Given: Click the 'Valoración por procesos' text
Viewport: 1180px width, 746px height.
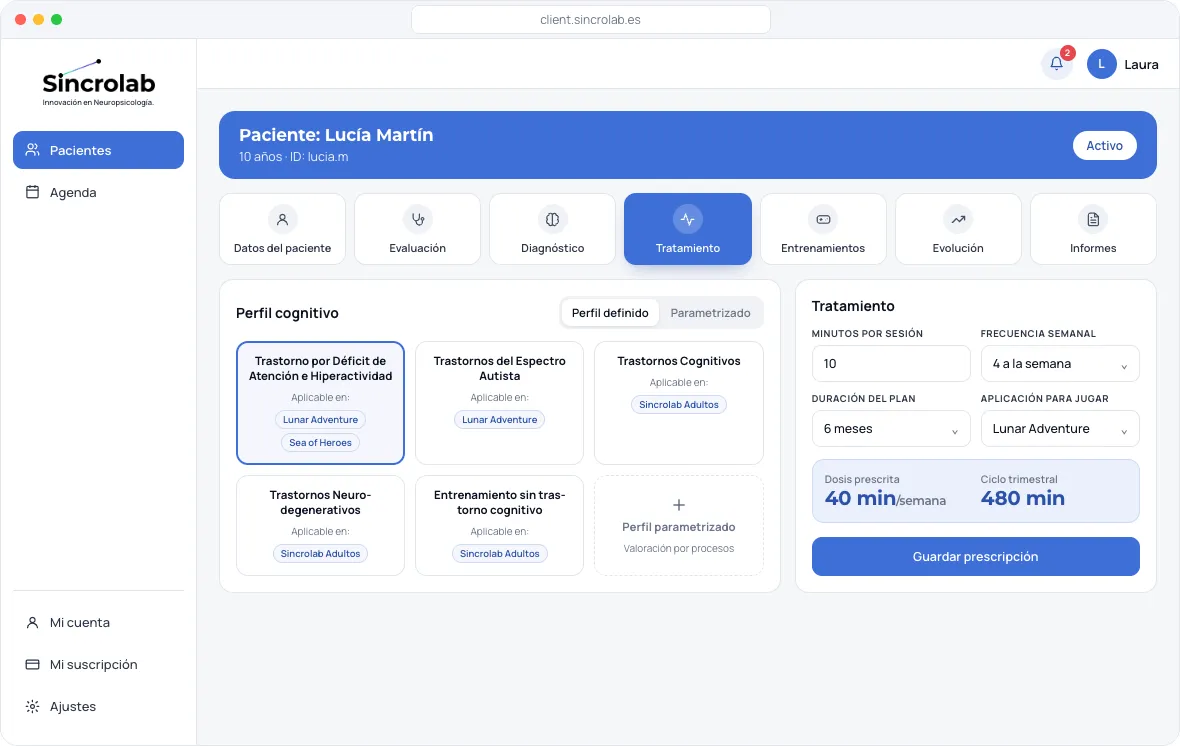Looking at the screenshot, I should (x=679, y=548).
